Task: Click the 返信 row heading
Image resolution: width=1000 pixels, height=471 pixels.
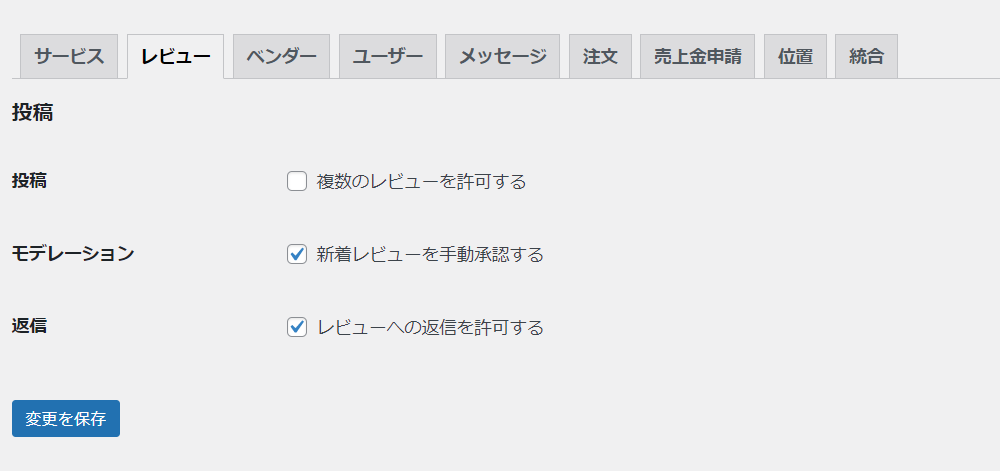Action: [x=29, y=326]
